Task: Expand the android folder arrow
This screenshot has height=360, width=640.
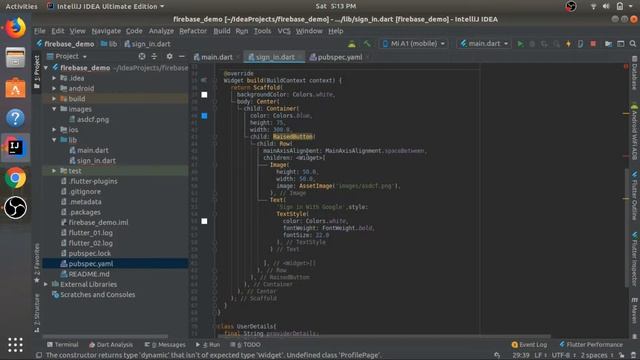Action: tap(54, 88)
